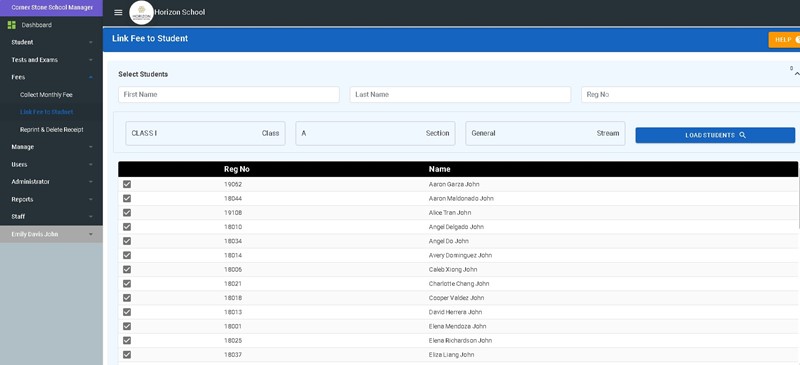Viewport: 800px width, 365px height.
Task: Expand the Staff sidebar menu
Action: point(51,217)
